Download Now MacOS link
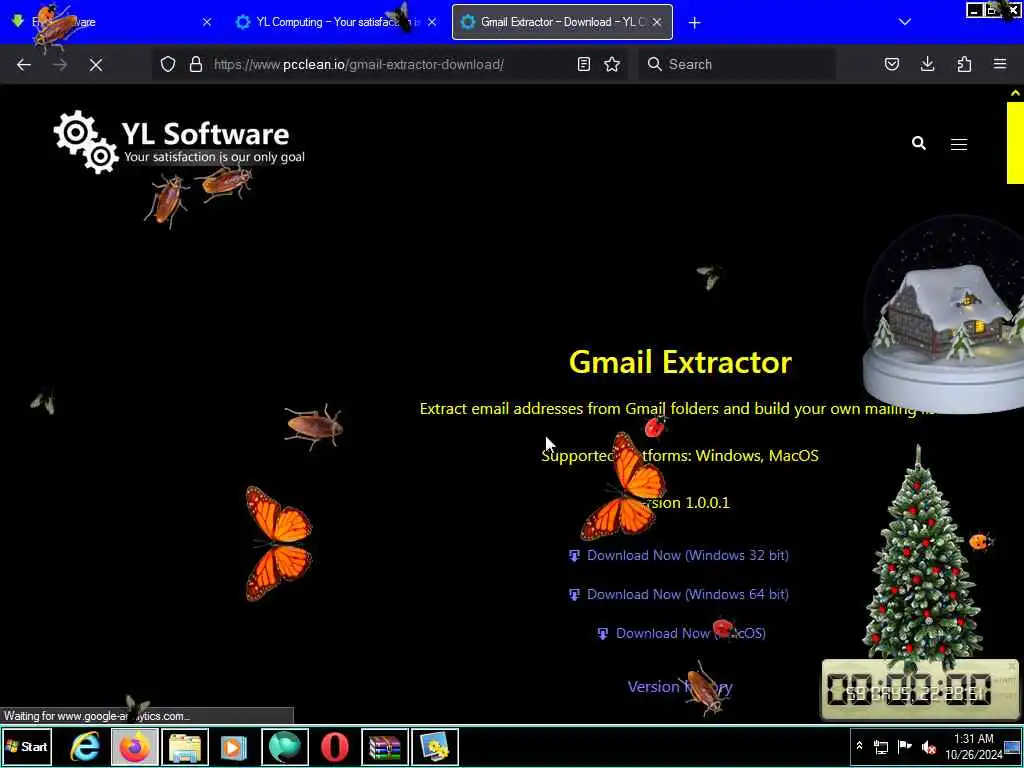The height and width of the screenshot is (768, 1024). pyautogui.click(x=681, y=633)
